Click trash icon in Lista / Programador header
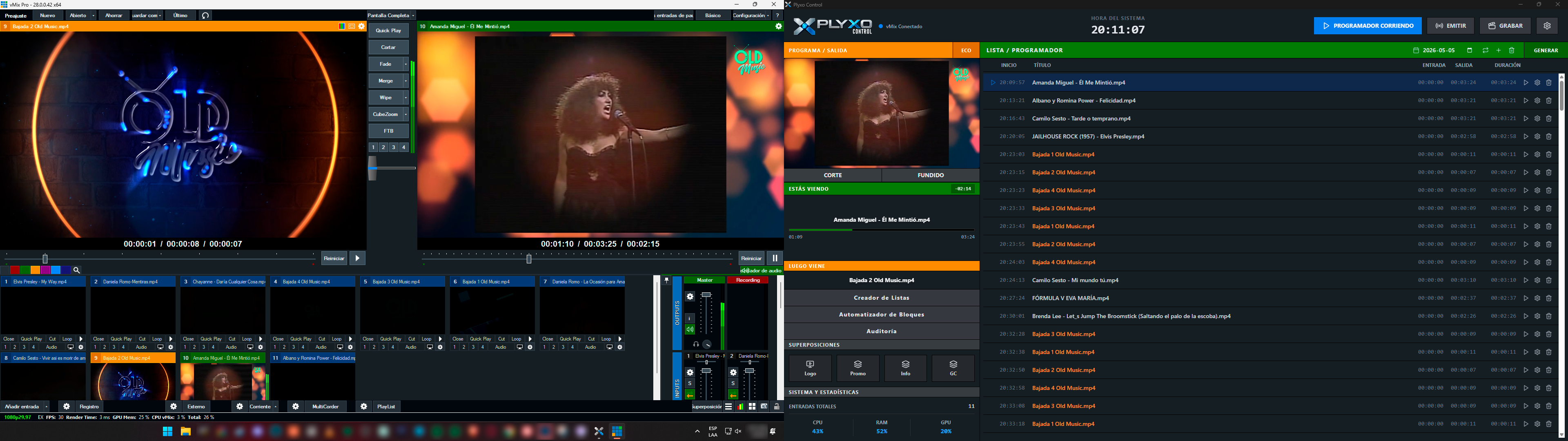Screen dimensions: 1568x441 coord(1511,51)
